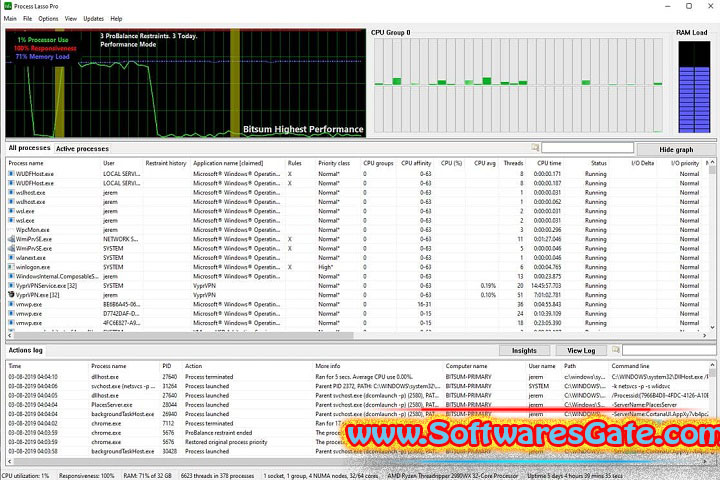Sort by CPU time column header
This screenshot has height=480, width=720.
[x=549, y=163]
